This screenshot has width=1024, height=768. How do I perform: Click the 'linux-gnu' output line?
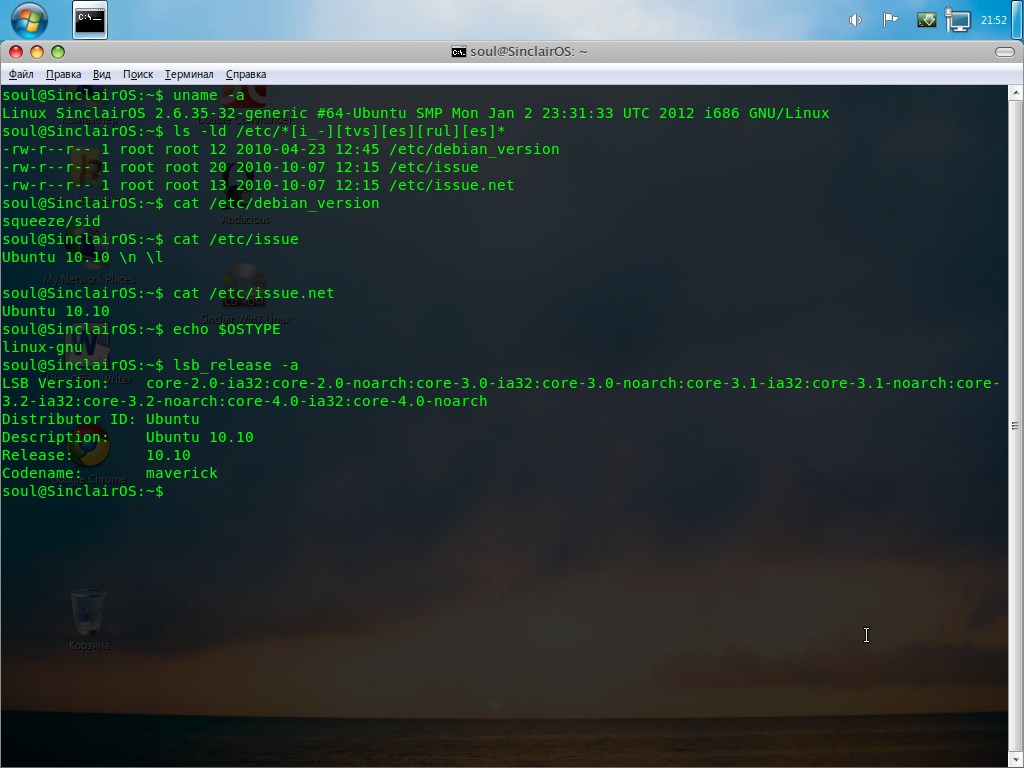click(42, 347)
